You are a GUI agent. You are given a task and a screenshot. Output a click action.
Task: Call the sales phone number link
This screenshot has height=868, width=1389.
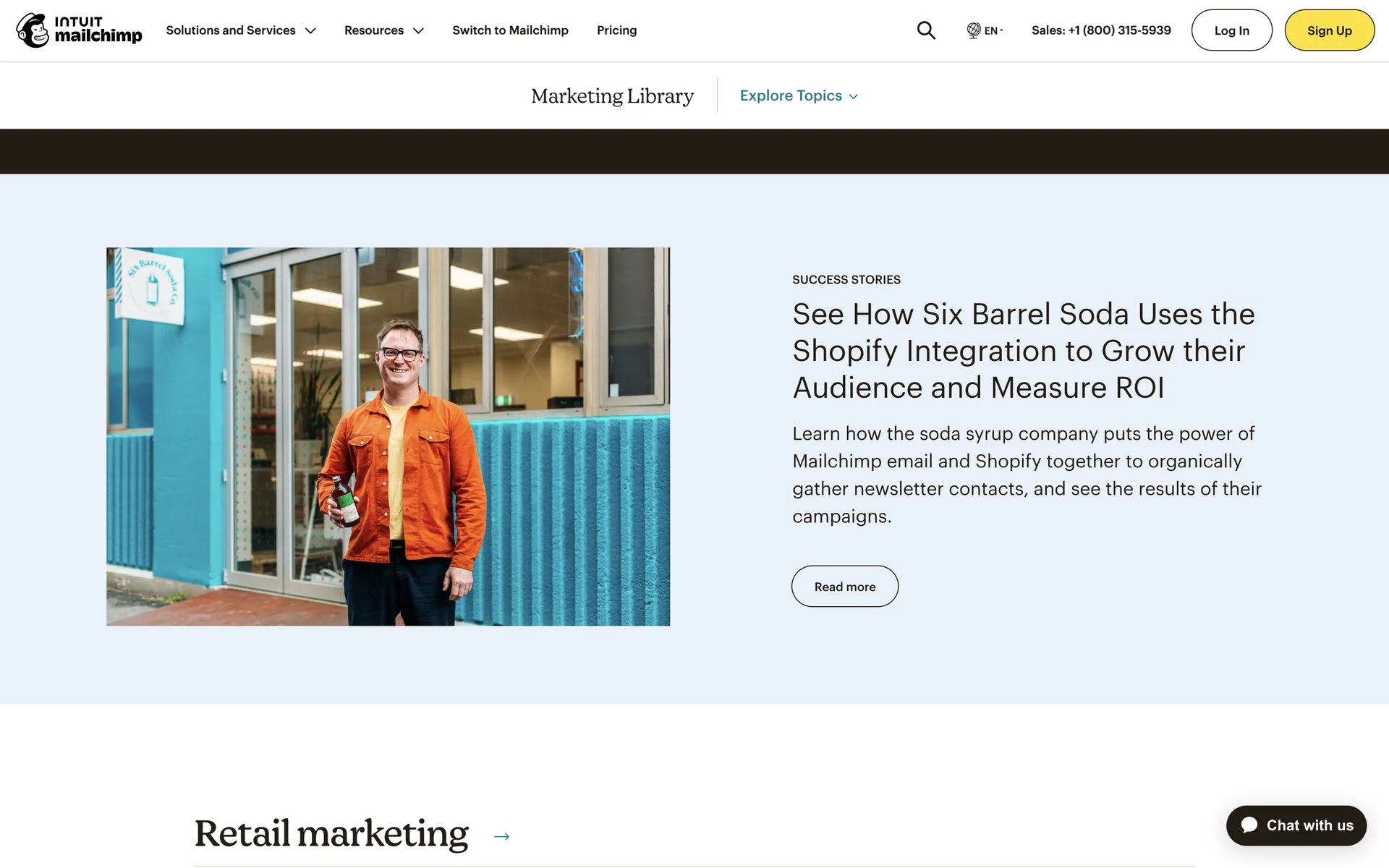click(x=1100, y=30)
